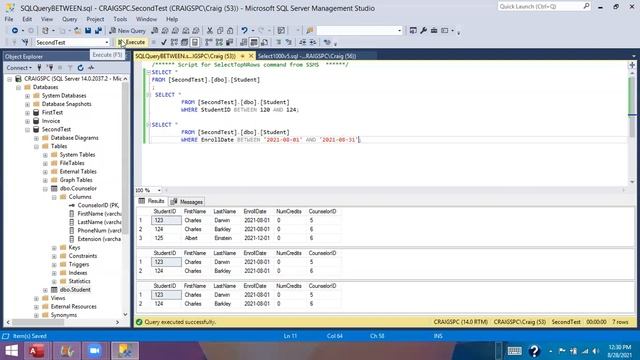Image resolution: width=640 pixels, height=360 pixels.
Task: Click the Cut scissors icon
Action: click(x=210, y=31)
